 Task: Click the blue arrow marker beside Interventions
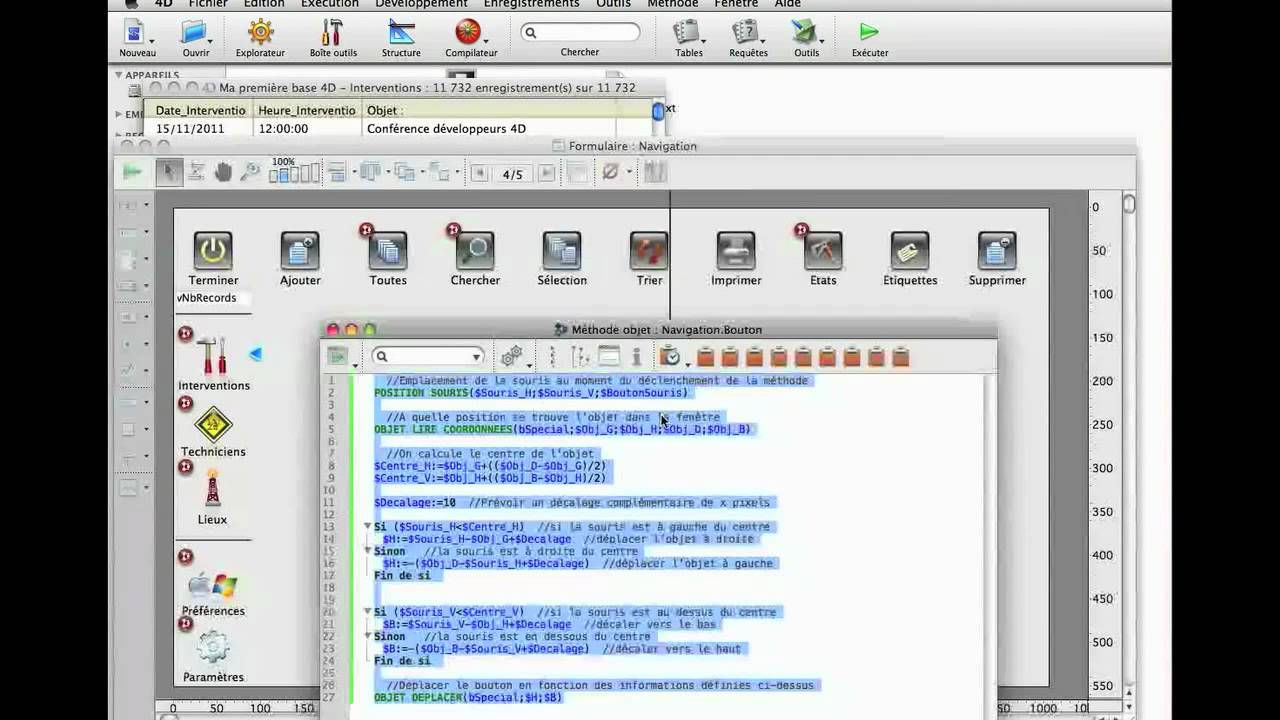click(x=255, y=354)
